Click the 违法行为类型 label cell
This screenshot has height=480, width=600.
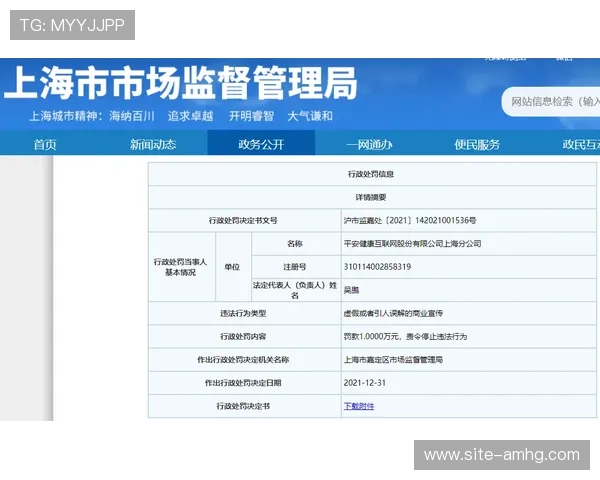pyautogui.click(x=245, y=313)
